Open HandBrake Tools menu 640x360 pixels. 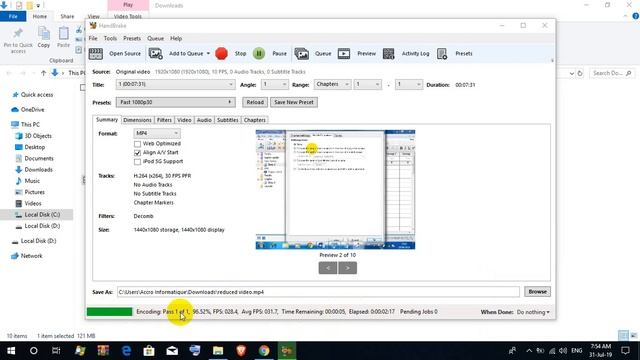coord(110,38)
